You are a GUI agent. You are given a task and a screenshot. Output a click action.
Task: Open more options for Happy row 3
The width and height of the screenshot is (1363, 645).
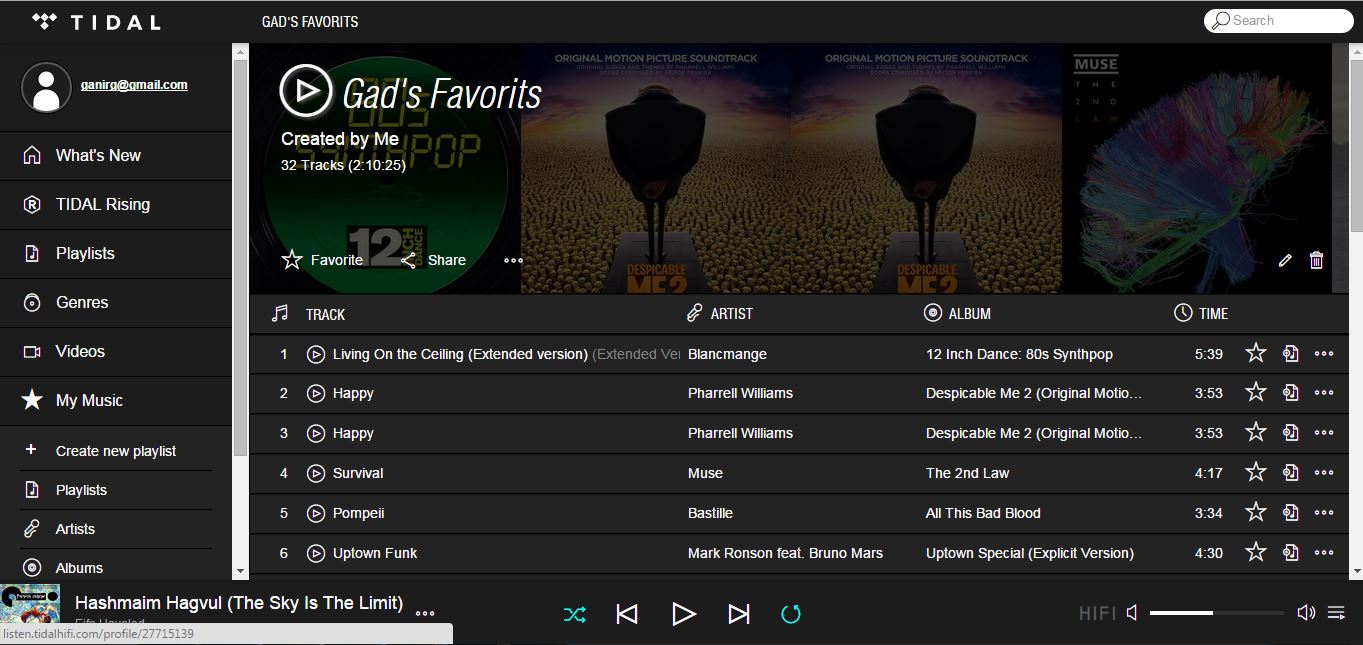tap(1324, 433)
